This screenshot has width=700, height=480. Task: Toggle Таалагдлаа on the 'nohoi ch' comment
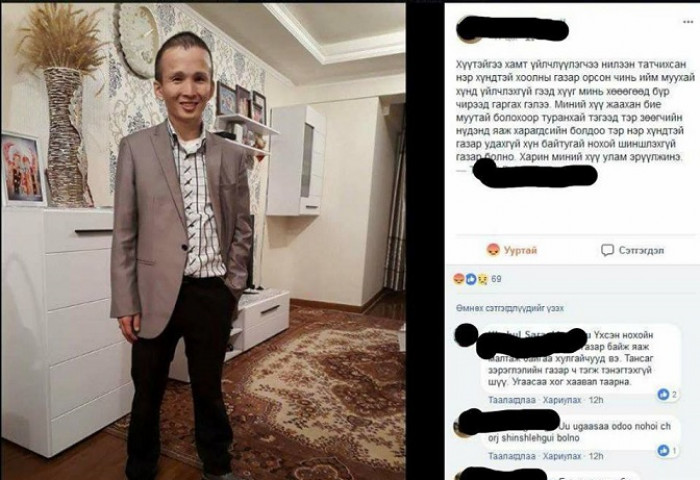(512, 456)
